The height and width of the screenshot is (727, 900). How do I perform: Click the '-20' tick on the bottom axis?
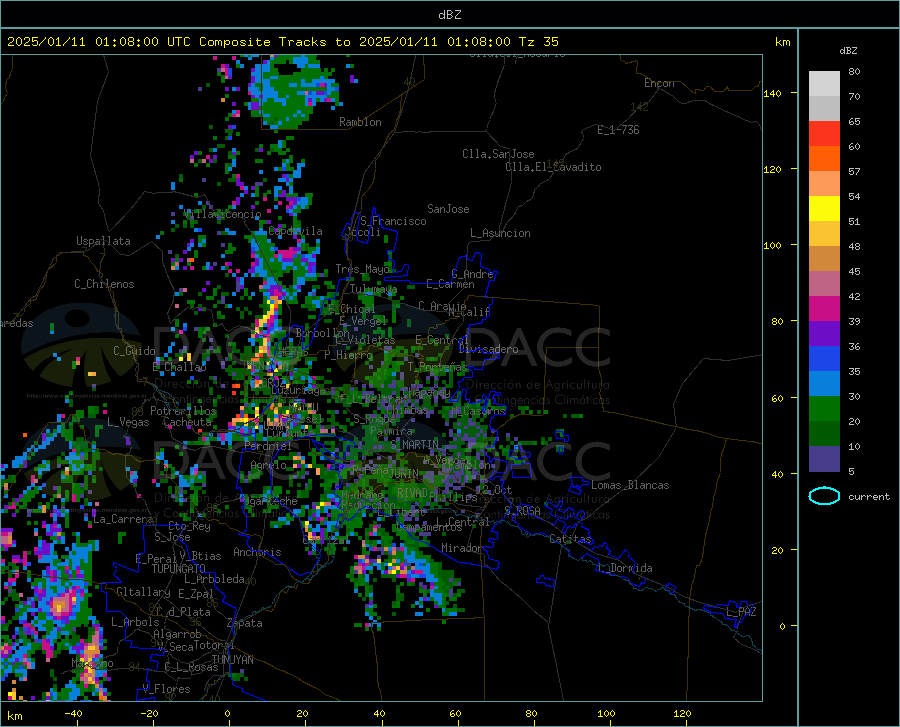point(149,713)
